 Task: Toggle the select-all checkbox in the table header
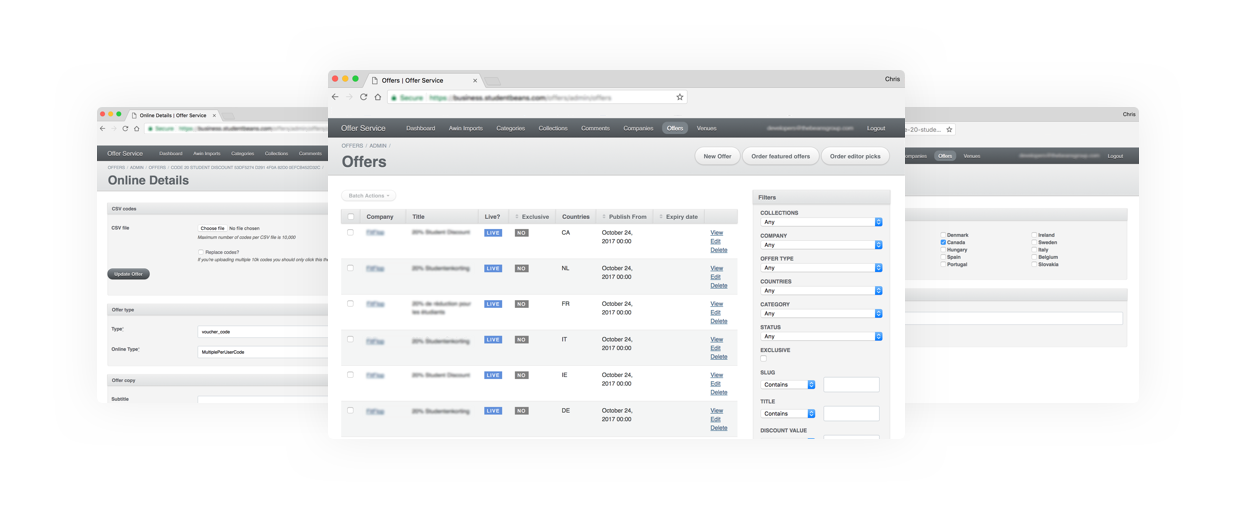350,217
